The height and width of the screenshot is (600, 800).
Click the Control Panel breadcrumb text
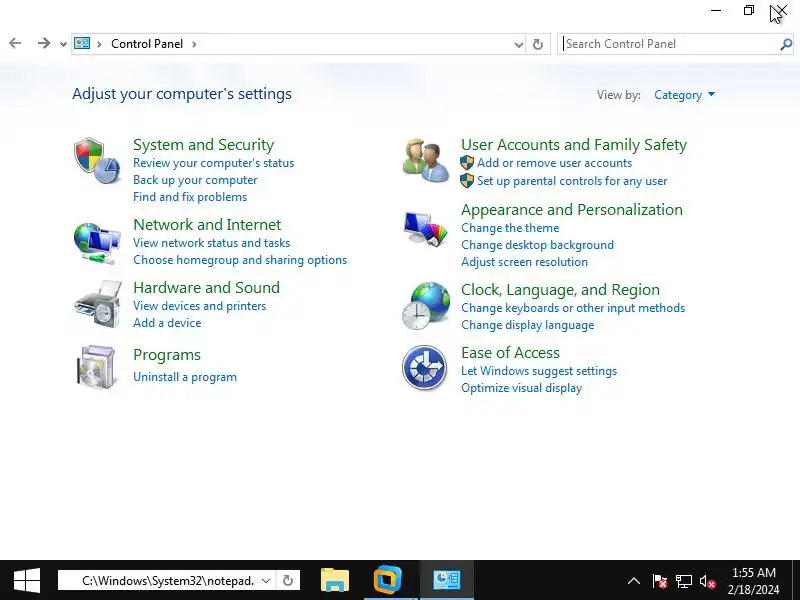(x=147, y=44)
